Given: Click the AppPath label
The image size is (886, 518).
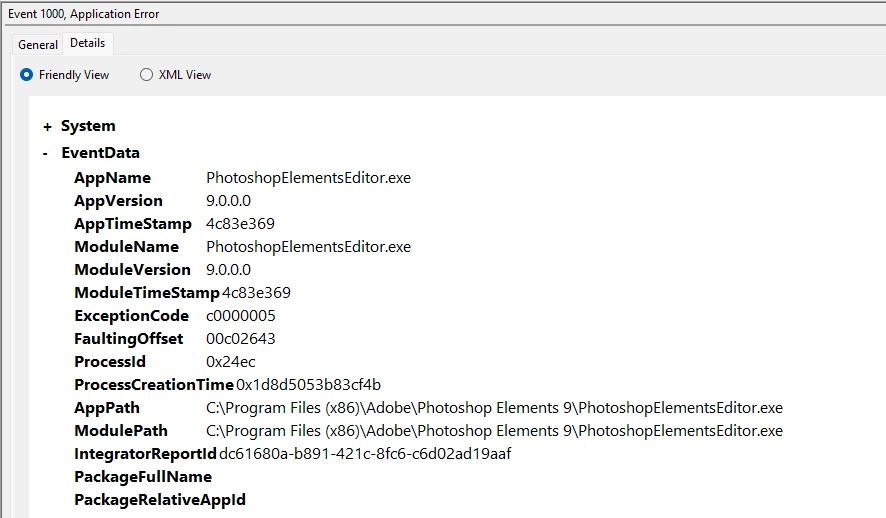Looking at the screenshot, I should coord(107,408).
